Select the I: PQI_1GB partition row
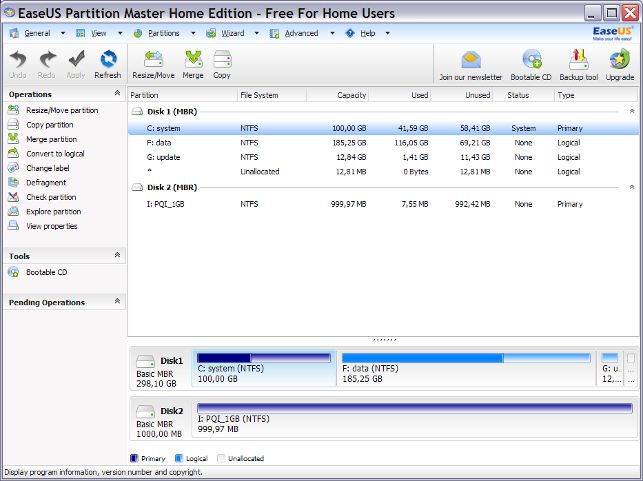Screen dimensions: 643x481 pyautogui.click(x=383, y=204)
